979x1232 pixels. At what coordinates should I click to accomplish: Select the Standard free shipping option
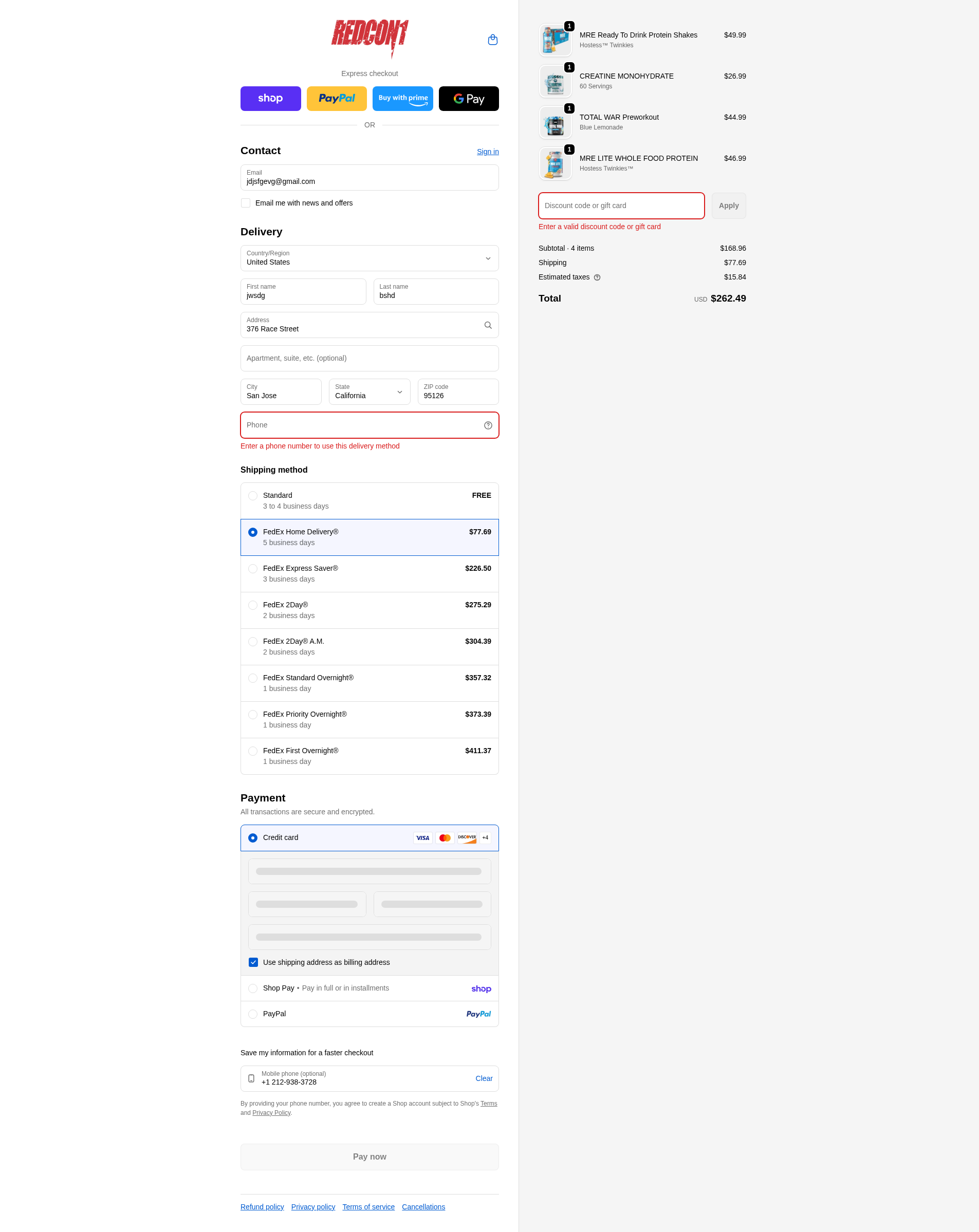[253, 495]
